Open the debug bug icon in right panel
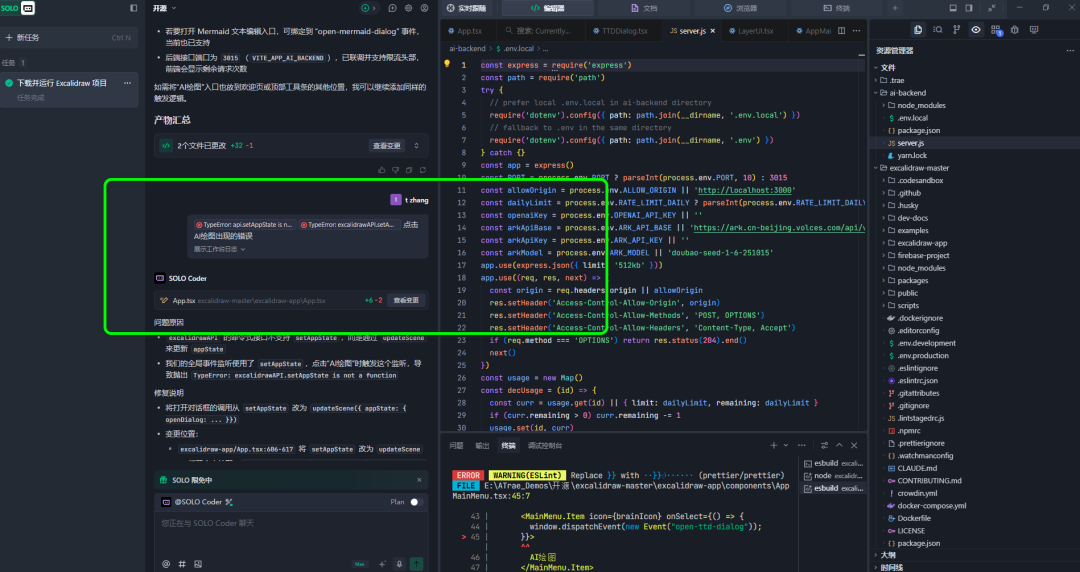This screenshot has height=572, width=1080. [1015, 30]
